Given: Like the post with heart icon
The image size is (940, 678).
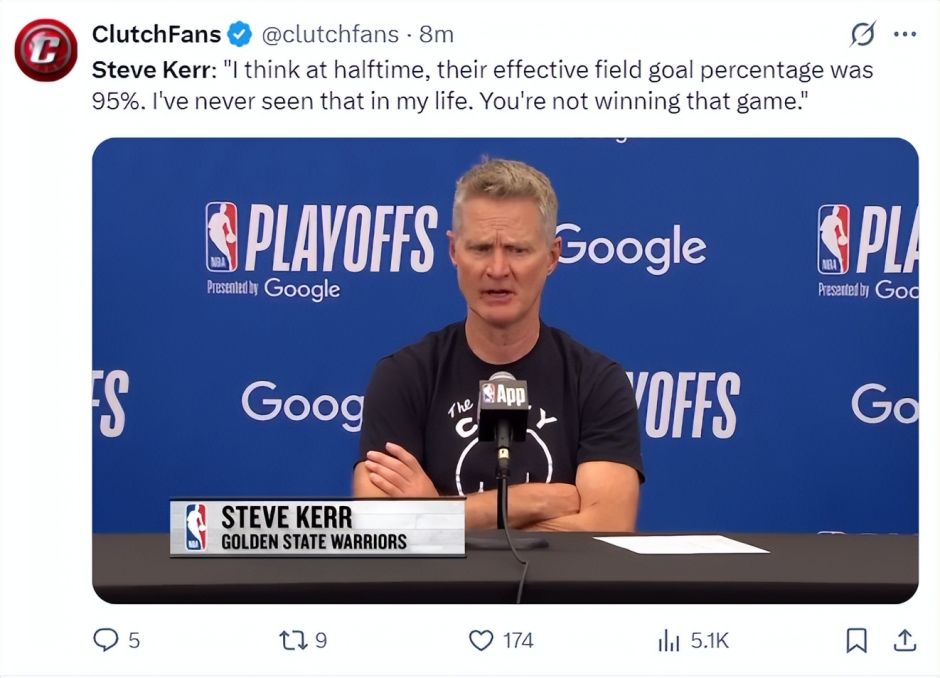Looking at the screenshot, I should (x=481, y=640).
